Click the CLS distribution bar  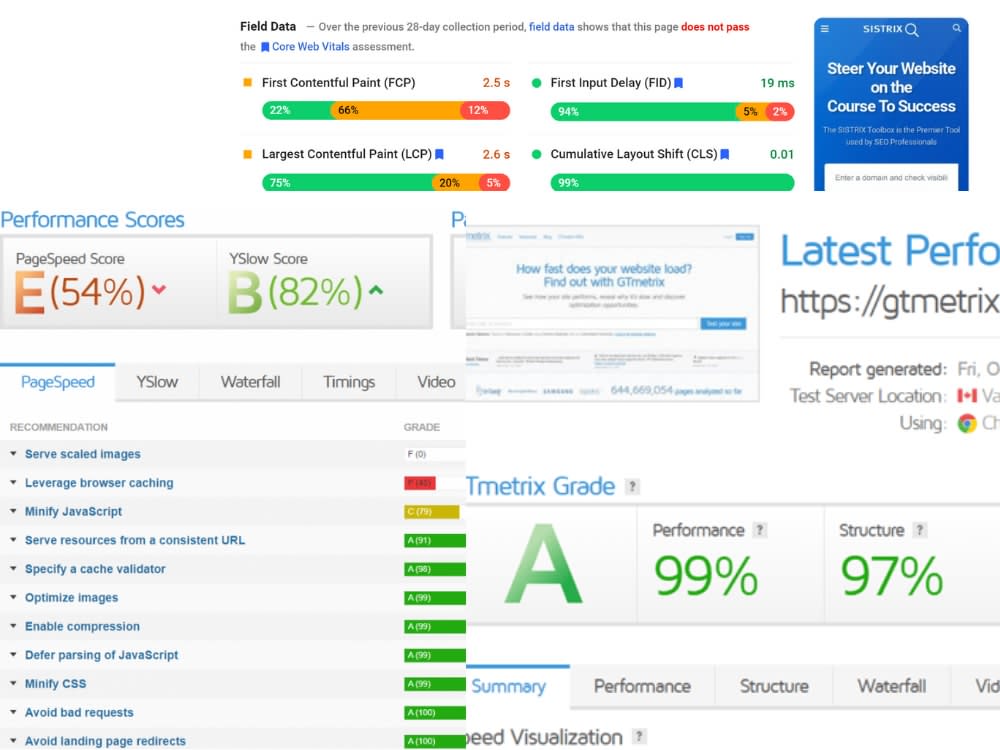(x=672, y=182)
